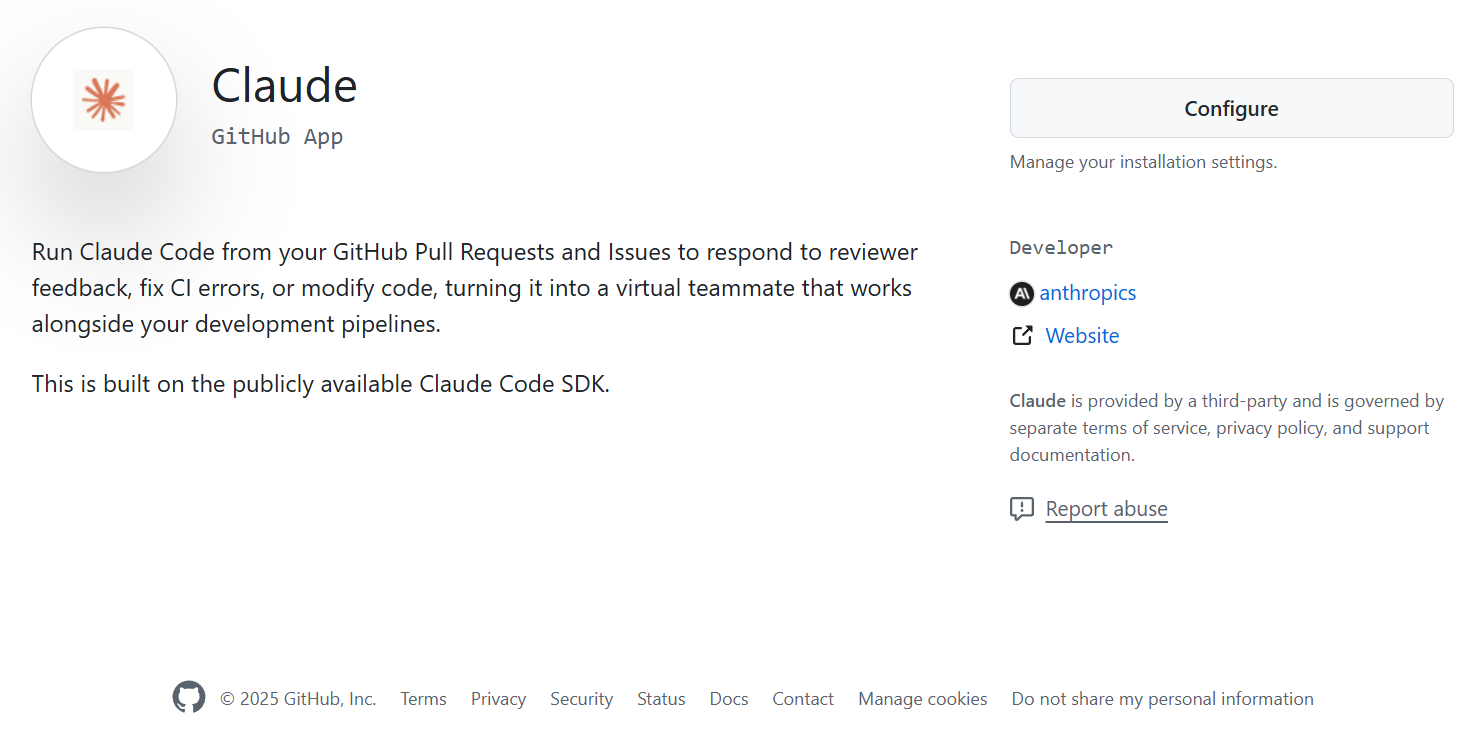The image size is (1466, 737).
Task: Click the anthropics developer avatar icon
Action: [x=1021, y=293]
